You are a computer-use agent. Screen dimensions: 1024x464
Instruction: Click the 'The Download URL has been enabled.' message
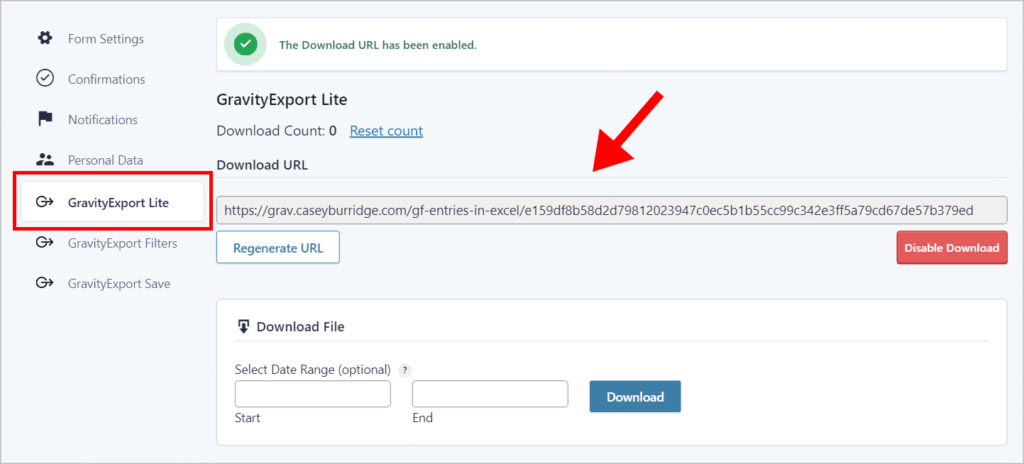(x=378, y=46)
